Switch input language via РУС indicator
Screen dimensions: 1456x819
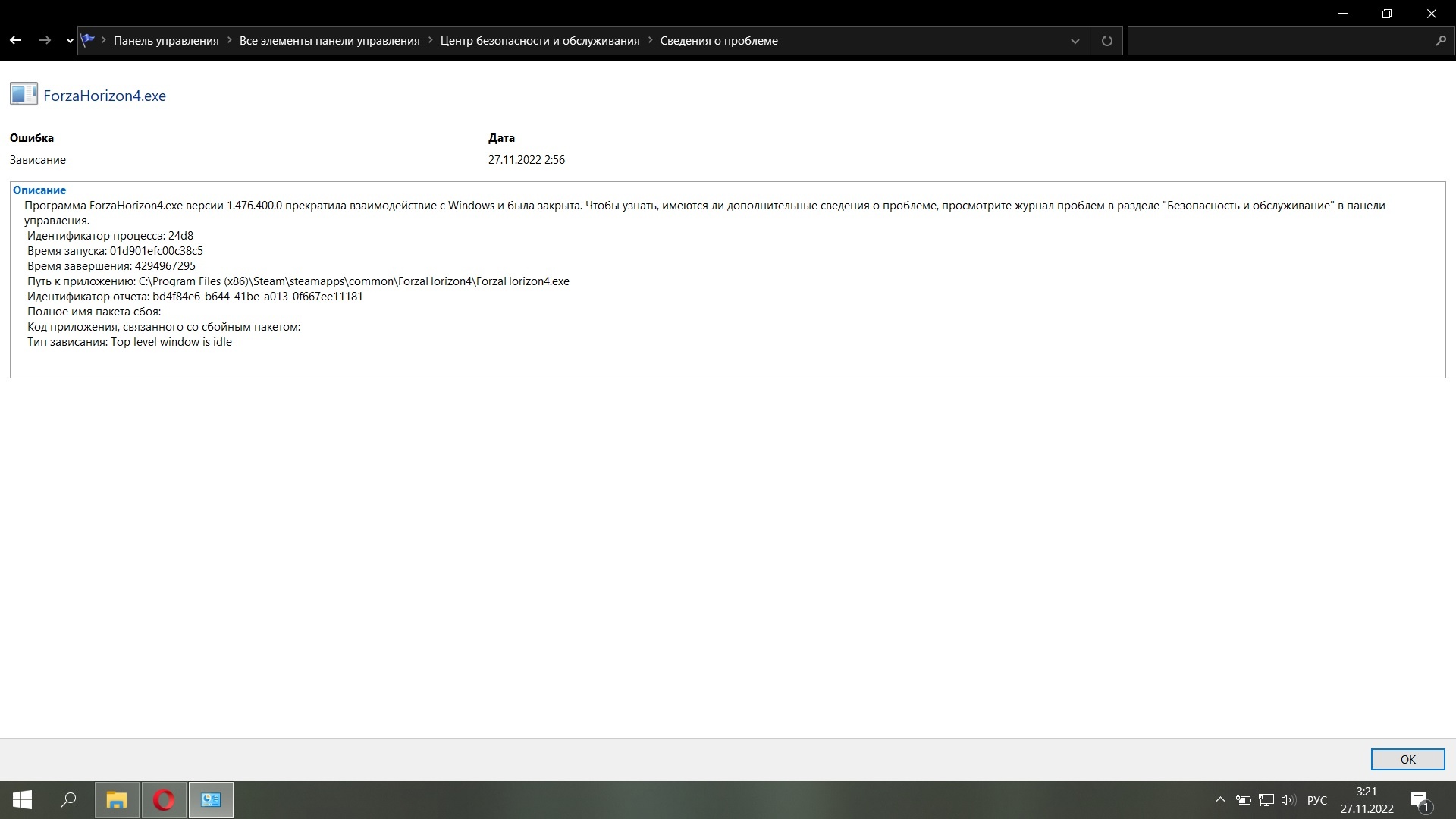(x=1317, y=800)
